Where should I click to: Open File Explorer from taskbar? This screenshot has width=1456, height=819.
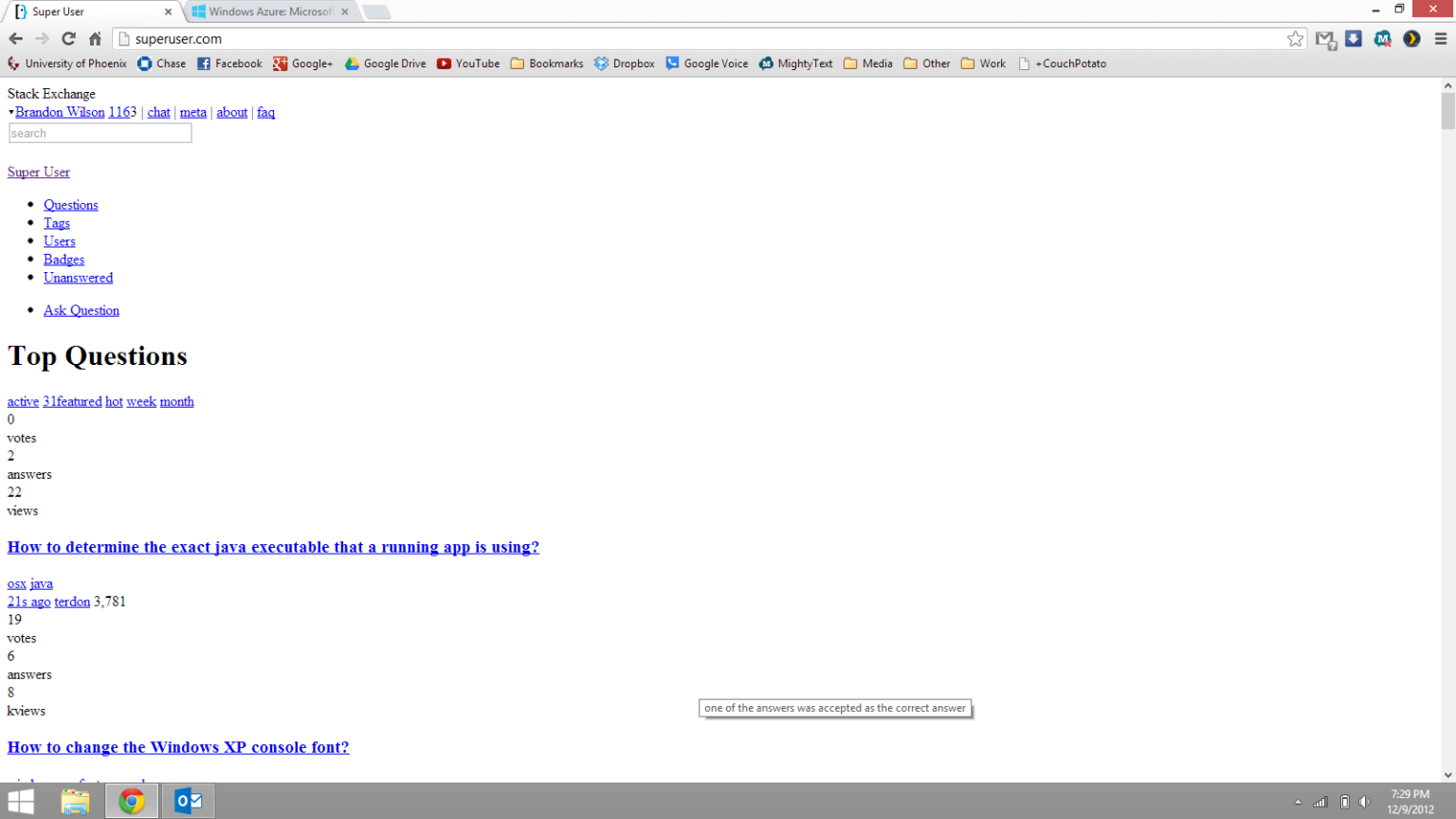click(75, 801)
